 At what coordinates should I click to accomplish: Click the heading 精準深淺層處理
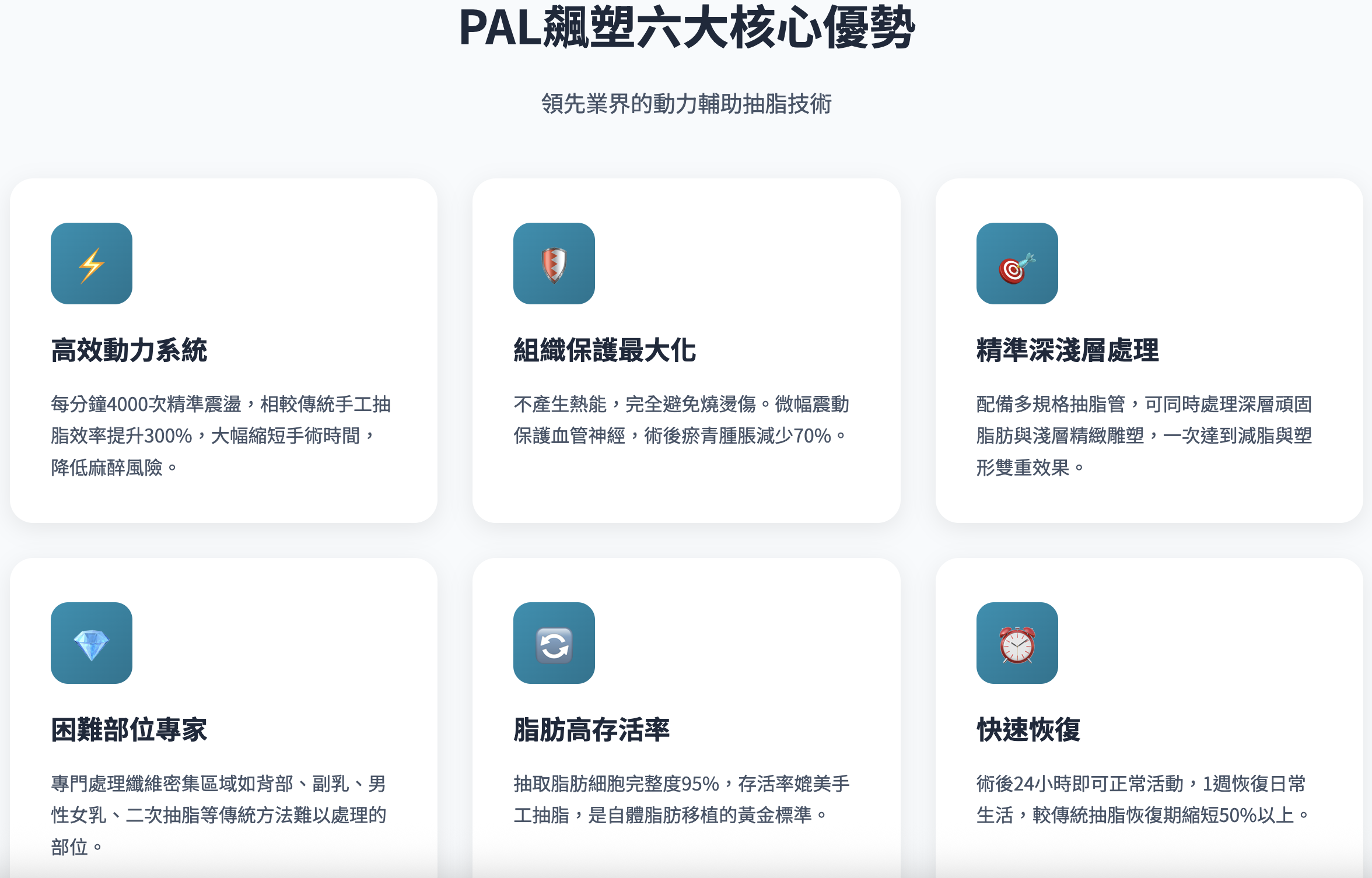[x=1067, y=350]
